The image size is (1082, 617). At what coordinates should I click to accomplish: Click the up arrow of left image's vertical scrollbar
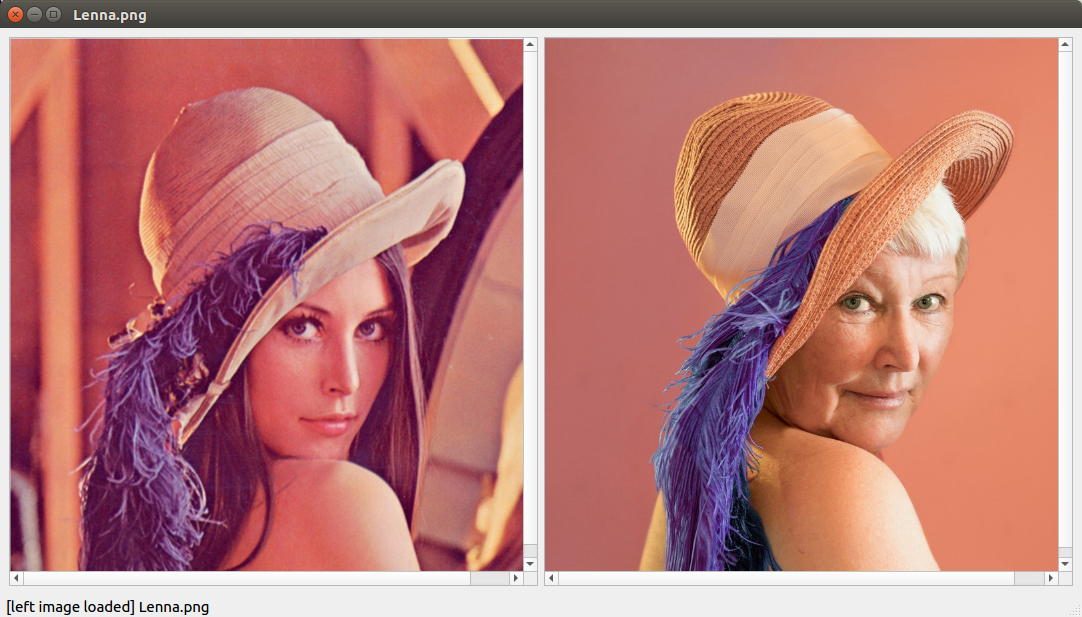[x=530, y=45]
